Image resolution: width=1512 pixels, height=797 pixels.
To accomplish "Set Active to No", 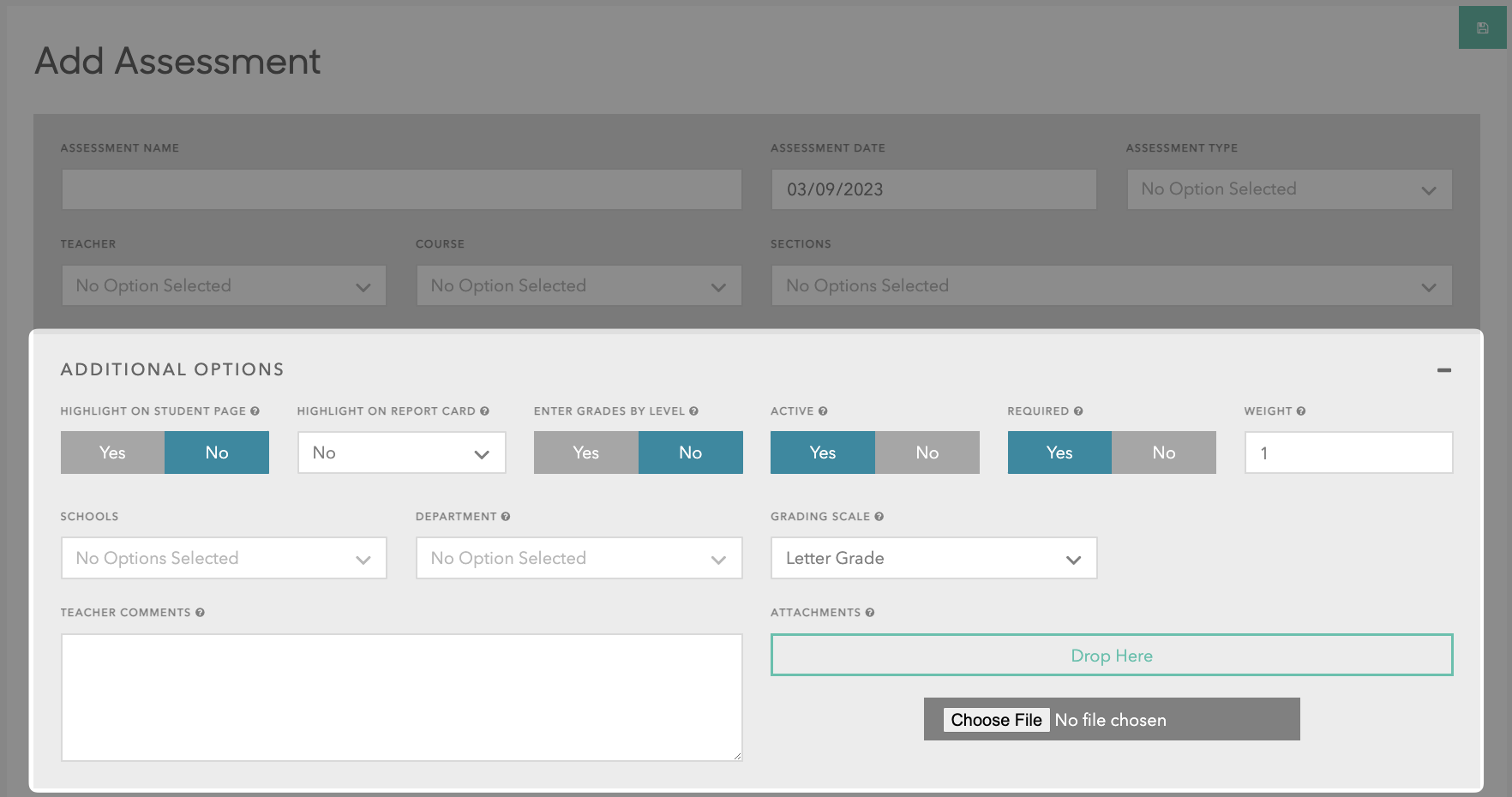I will (x=927, y=452).
